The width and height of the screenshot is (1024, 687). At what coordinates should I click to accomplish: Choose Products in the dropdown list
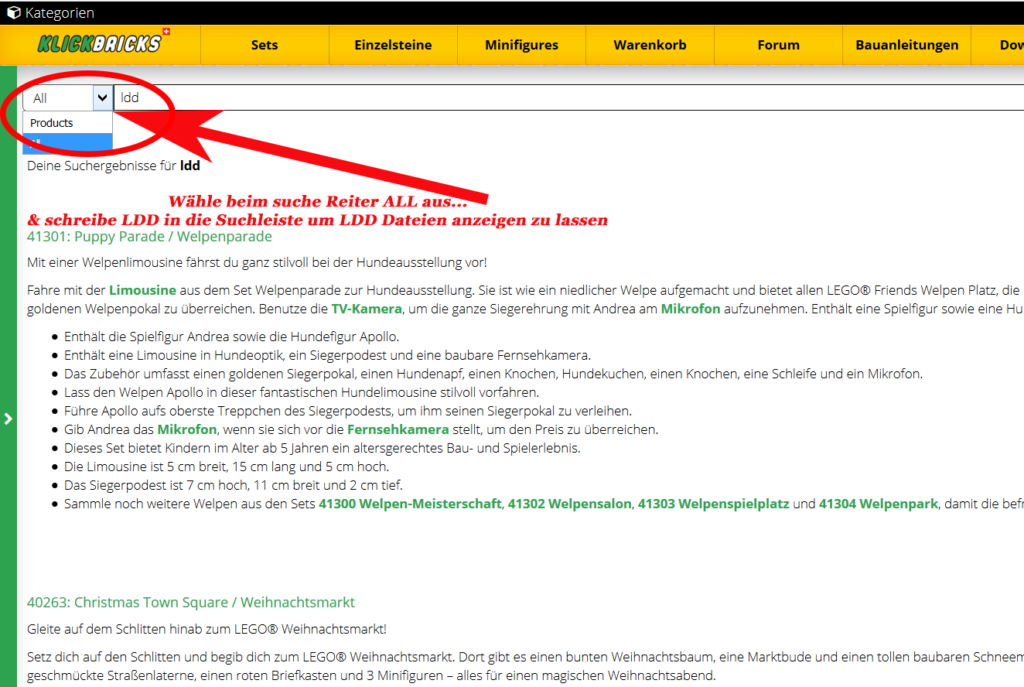(x=52, y=123)
